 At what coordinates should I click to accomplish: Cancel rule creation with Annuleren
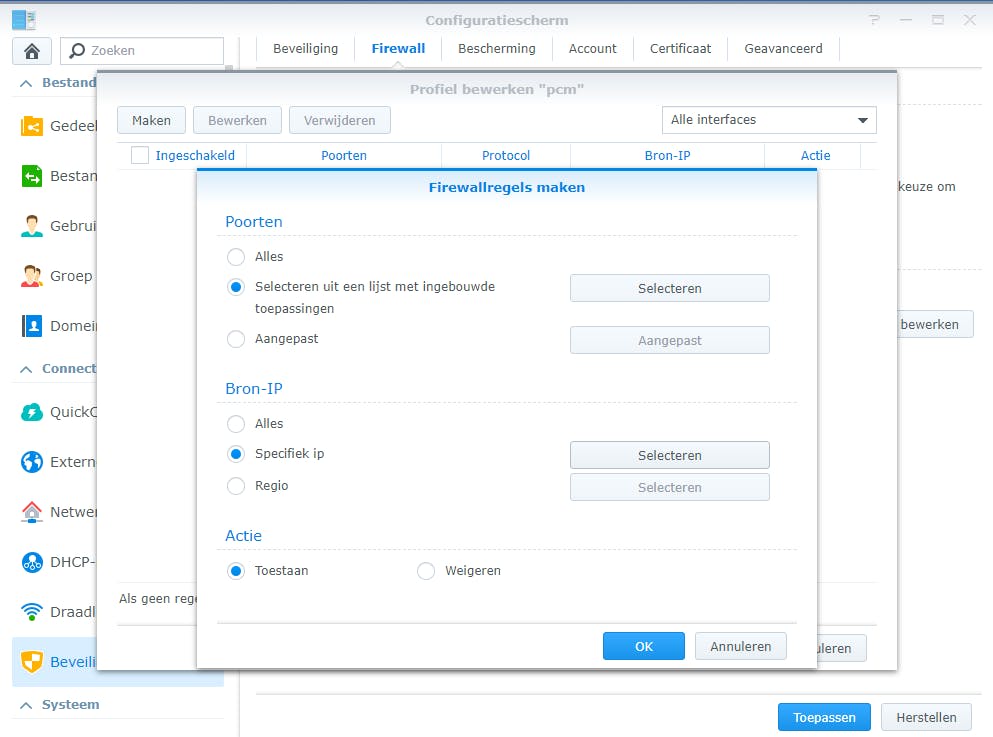[740, 646]
